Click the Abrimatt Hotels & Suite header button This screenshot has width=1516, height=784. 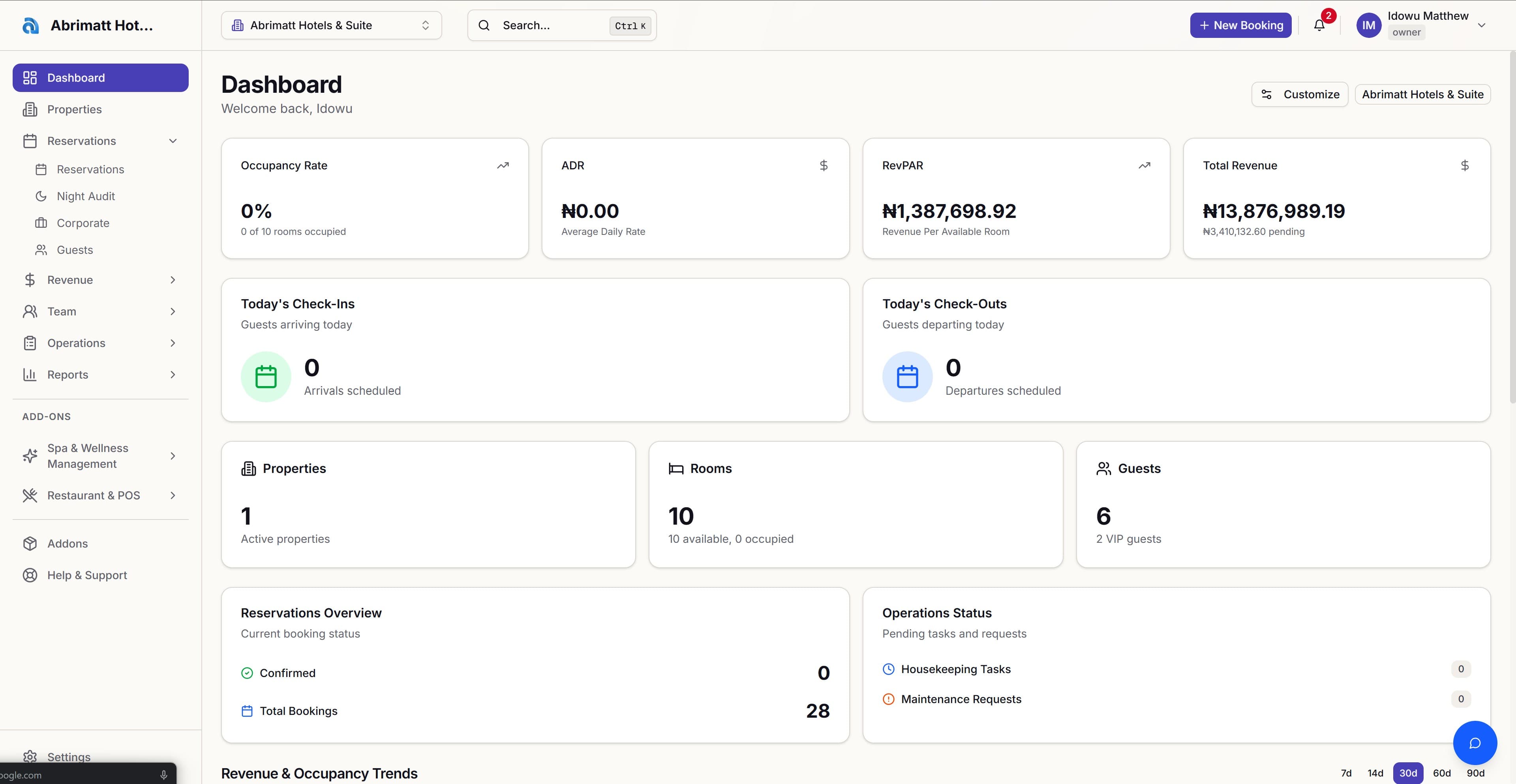(x=1422, y=94)
